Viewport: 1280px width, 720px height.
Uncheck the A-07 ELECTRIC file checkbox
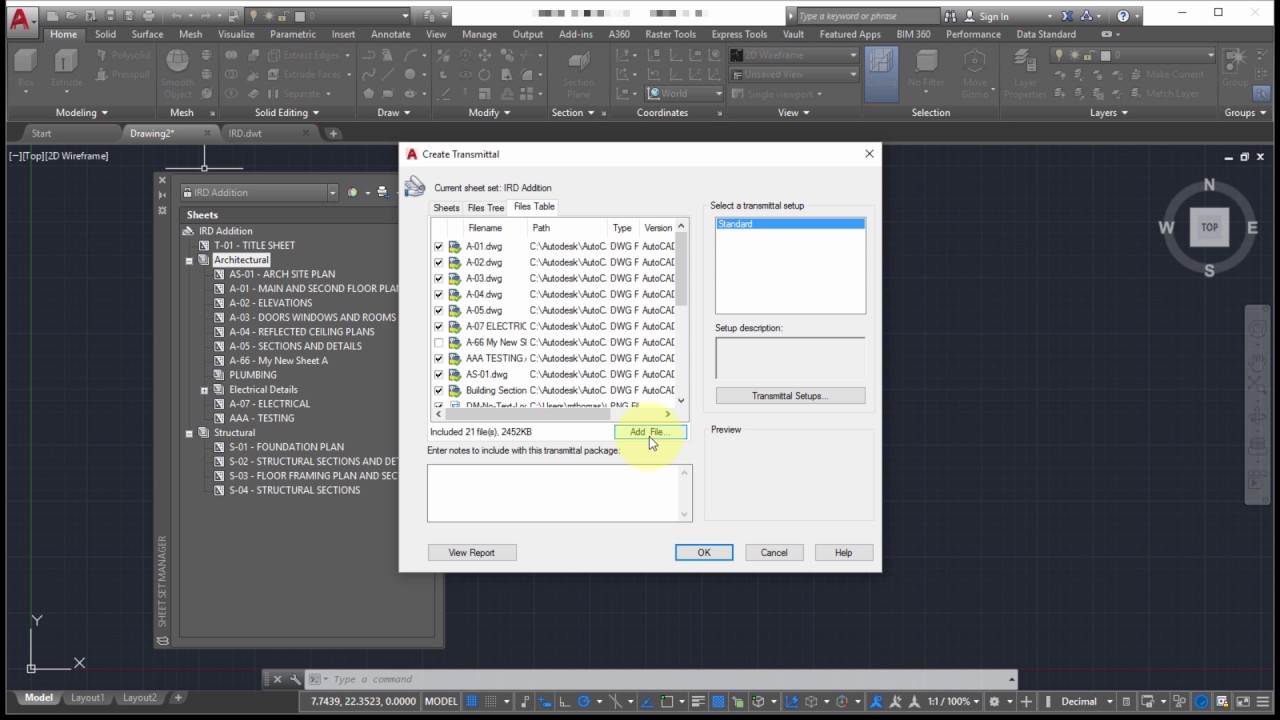click(438, 326)
